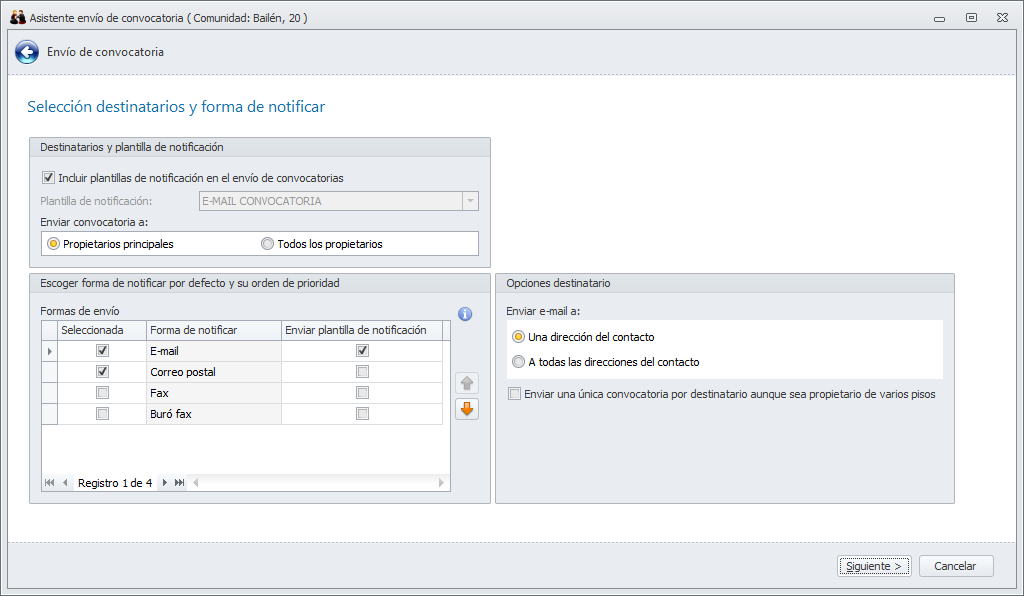Choose 'A todas las direcciones del contacto'
Viewport: 1024px width, 596px height.
click(518, 362)
